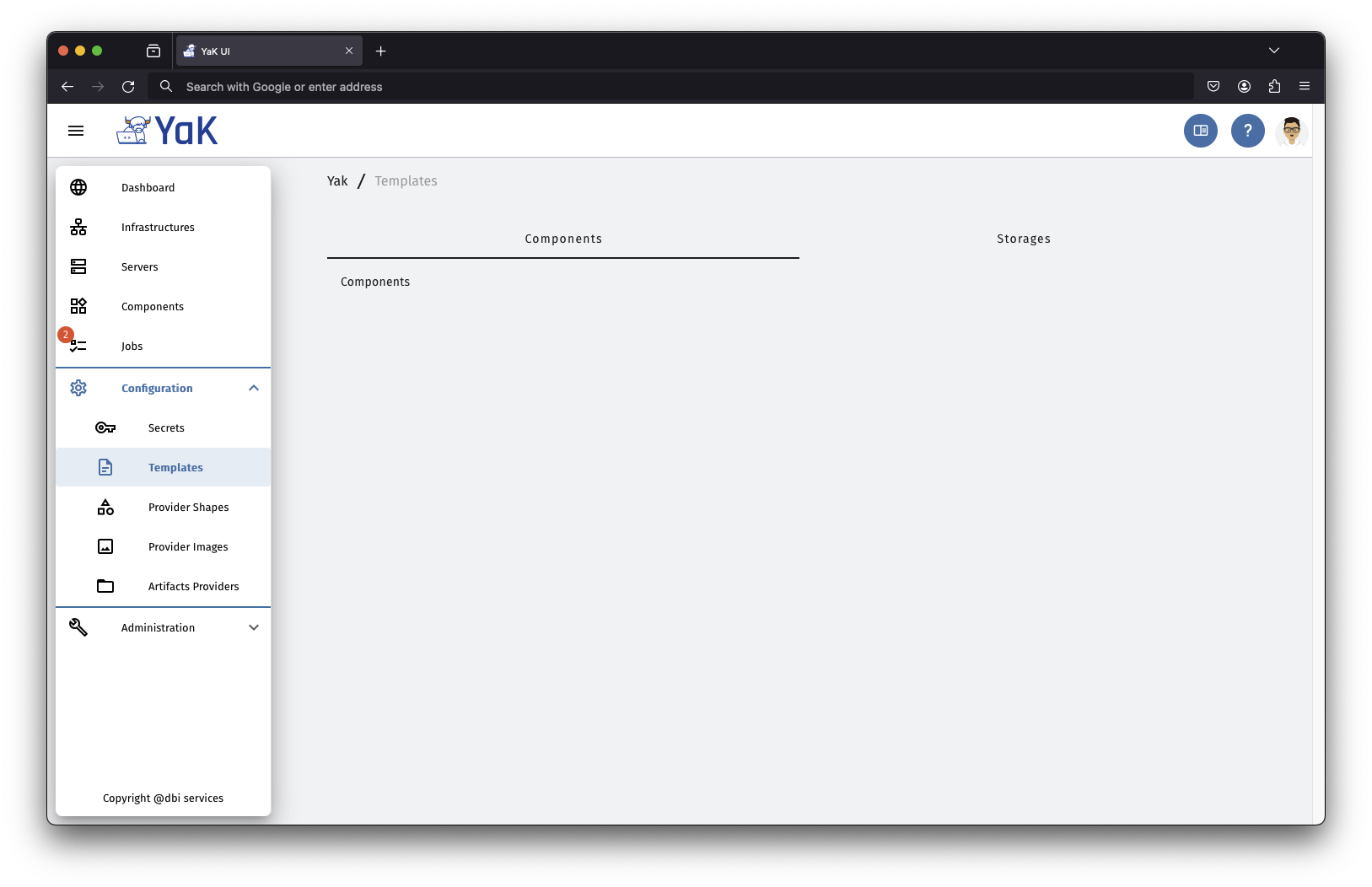Click the Dashboard globe icon

tap(78, 187)
